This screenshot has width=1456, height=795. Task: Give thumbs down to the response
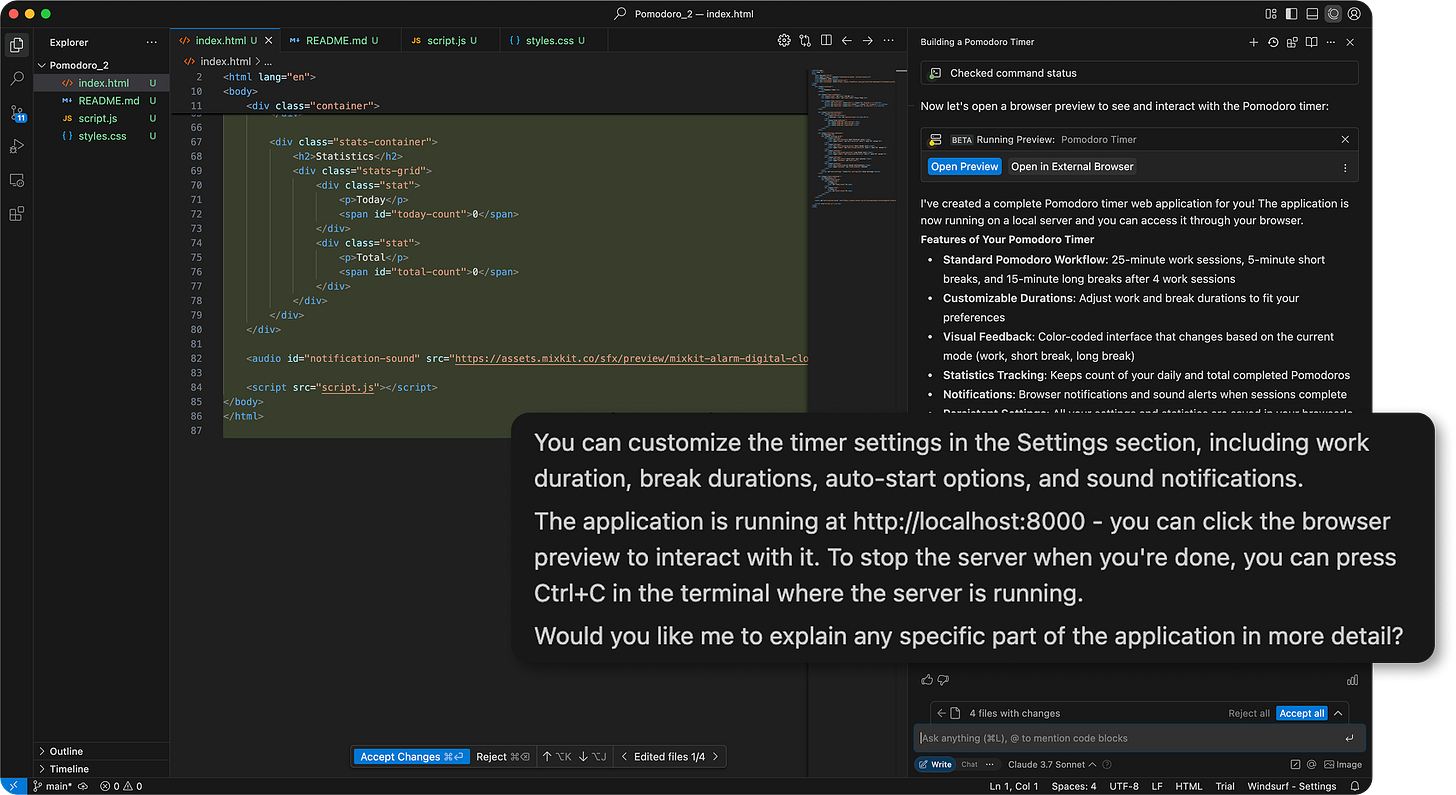(943, 680)
